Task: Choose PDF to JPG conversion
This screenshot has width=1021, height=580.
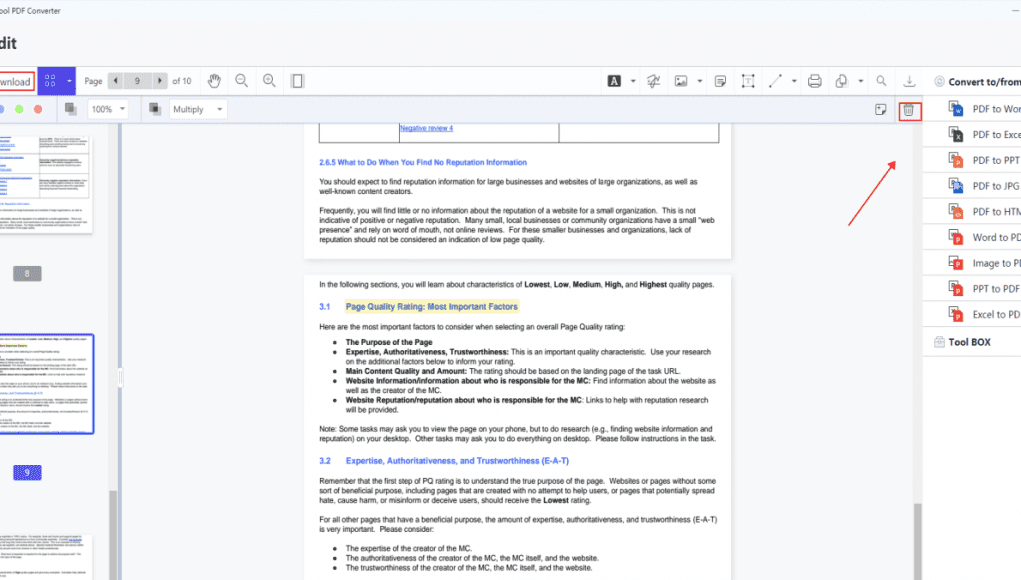Action: [x=985, y=186]
